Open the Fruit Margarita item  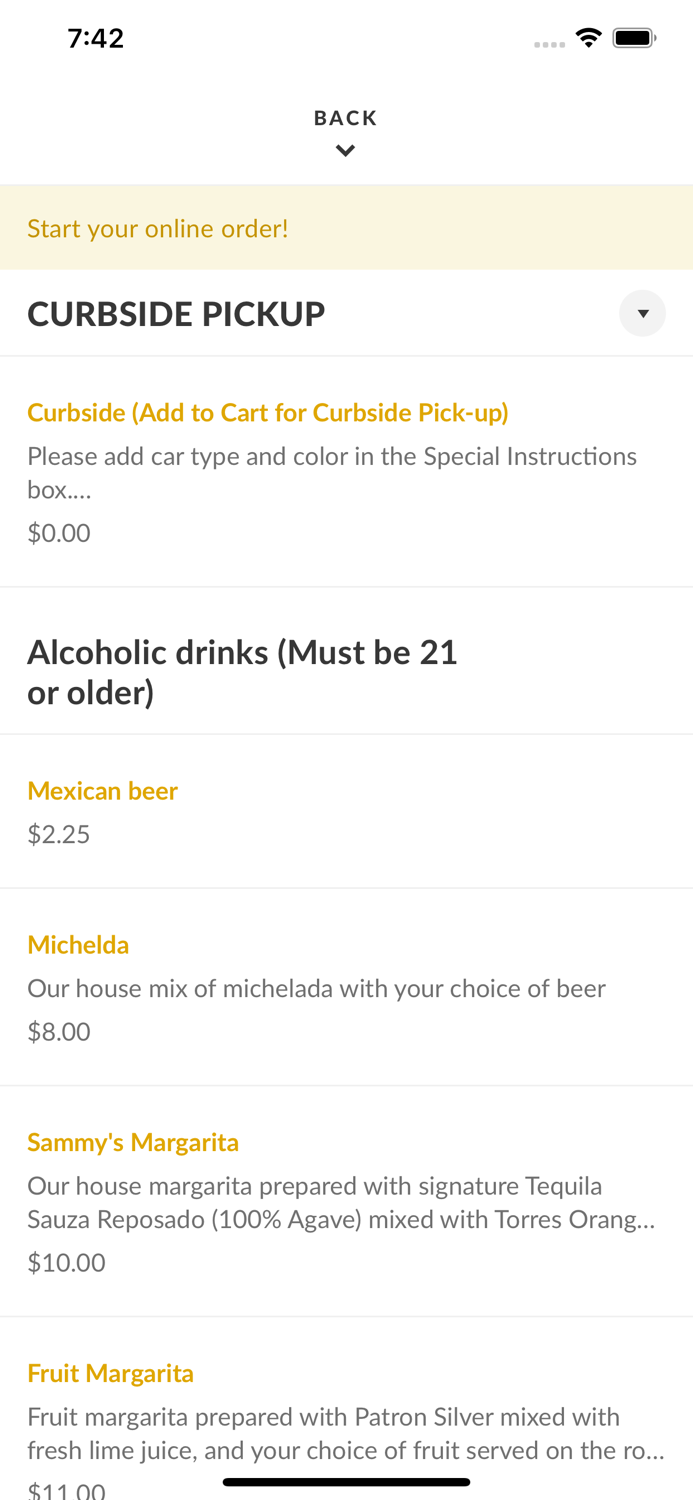click(x=110, y=1373)
